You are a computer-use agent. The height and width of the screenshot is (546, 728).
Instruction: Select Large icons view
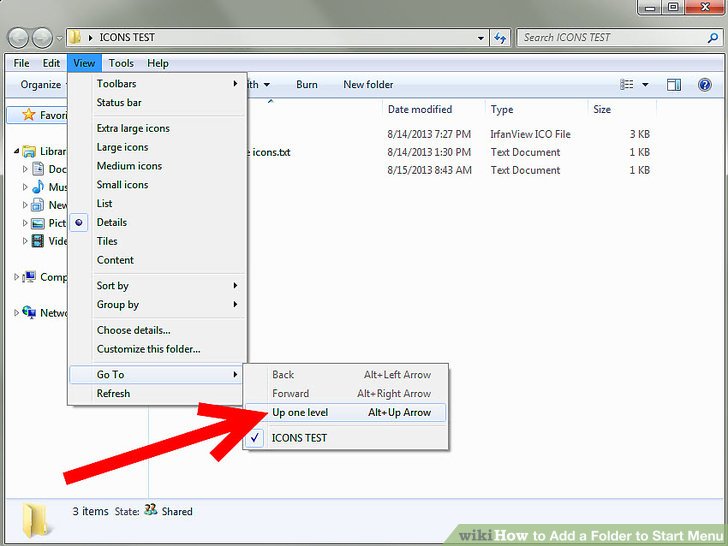coord(157,147)
